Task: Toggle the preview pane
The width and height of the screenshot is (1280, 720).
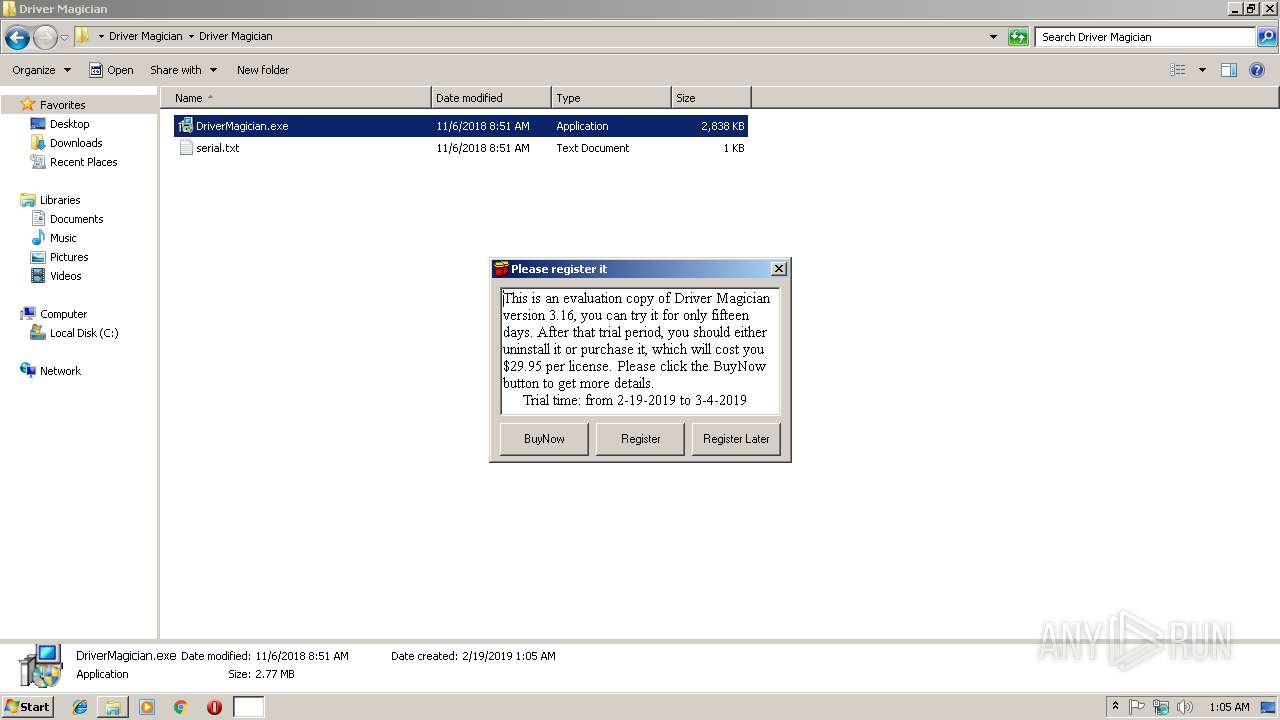Action: coord(1229,70)
